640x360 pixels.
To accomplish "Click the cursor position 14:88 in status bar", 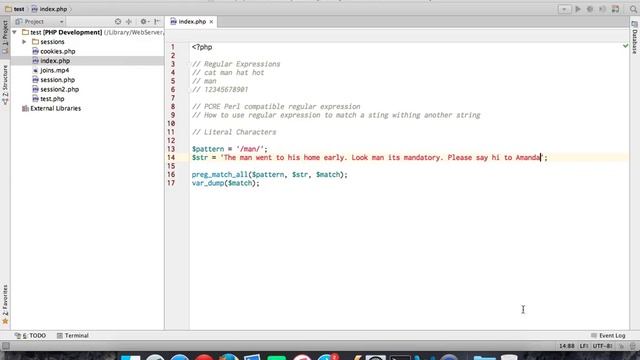I will coord(567,346).
